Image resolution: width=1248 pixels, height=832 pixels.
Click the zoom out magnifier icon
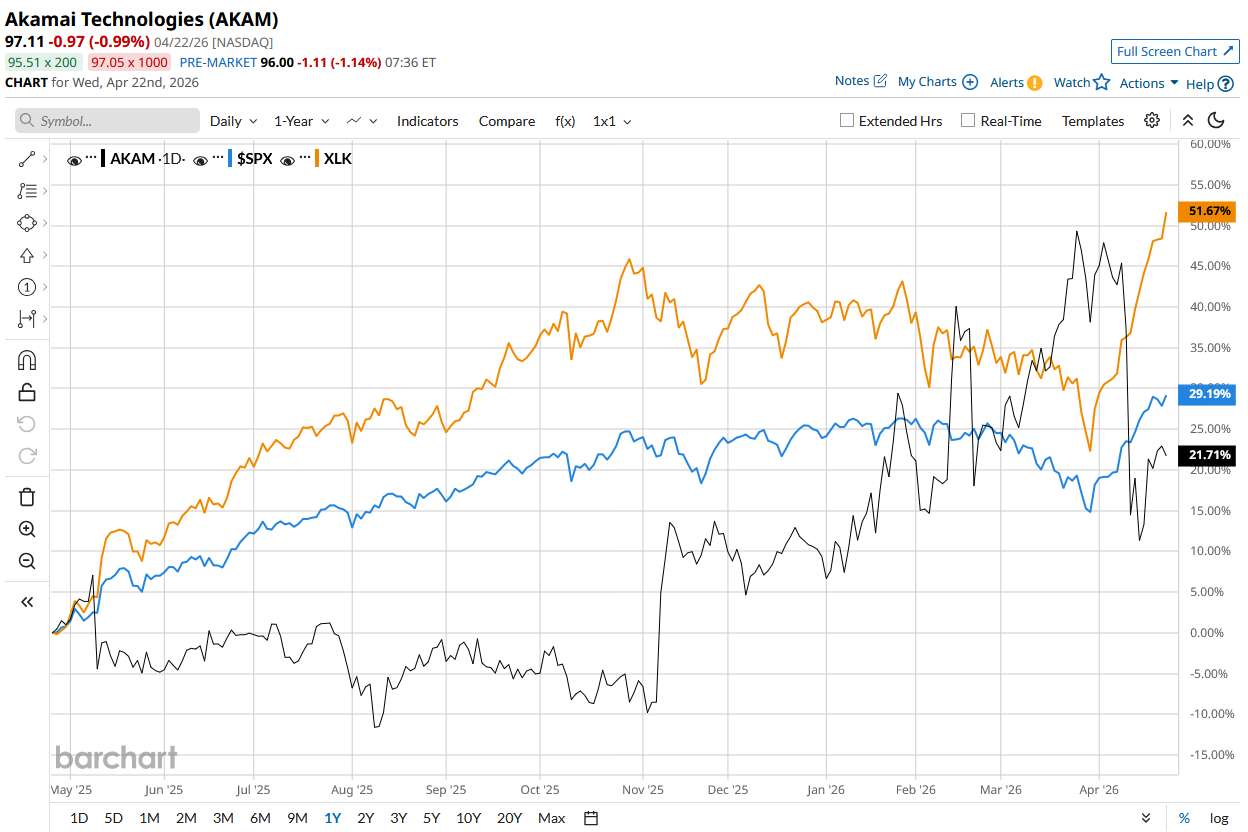click(x=27, y=561)
